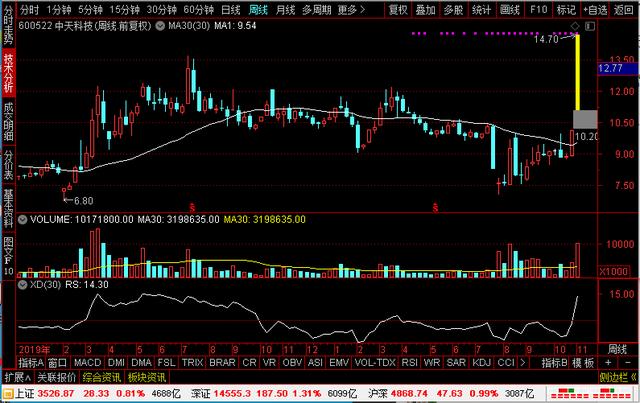Open the 分价表 sidebar panel
Image resolution: width=640 pixels, height=403 pixels.
tap(8, 165)
